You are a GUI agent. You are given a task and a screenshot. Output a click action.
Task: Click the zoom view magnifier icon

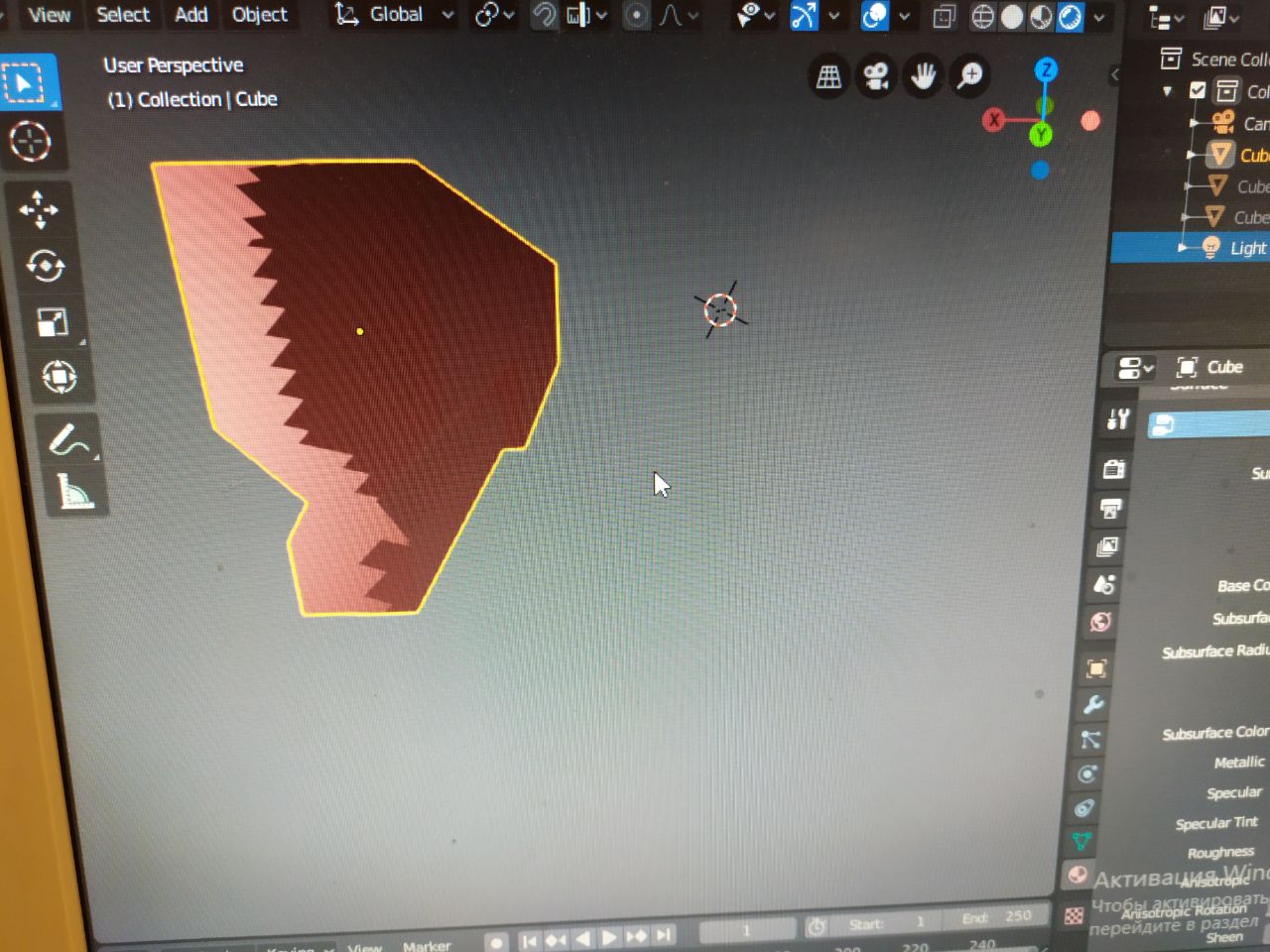tap(969, 75)
